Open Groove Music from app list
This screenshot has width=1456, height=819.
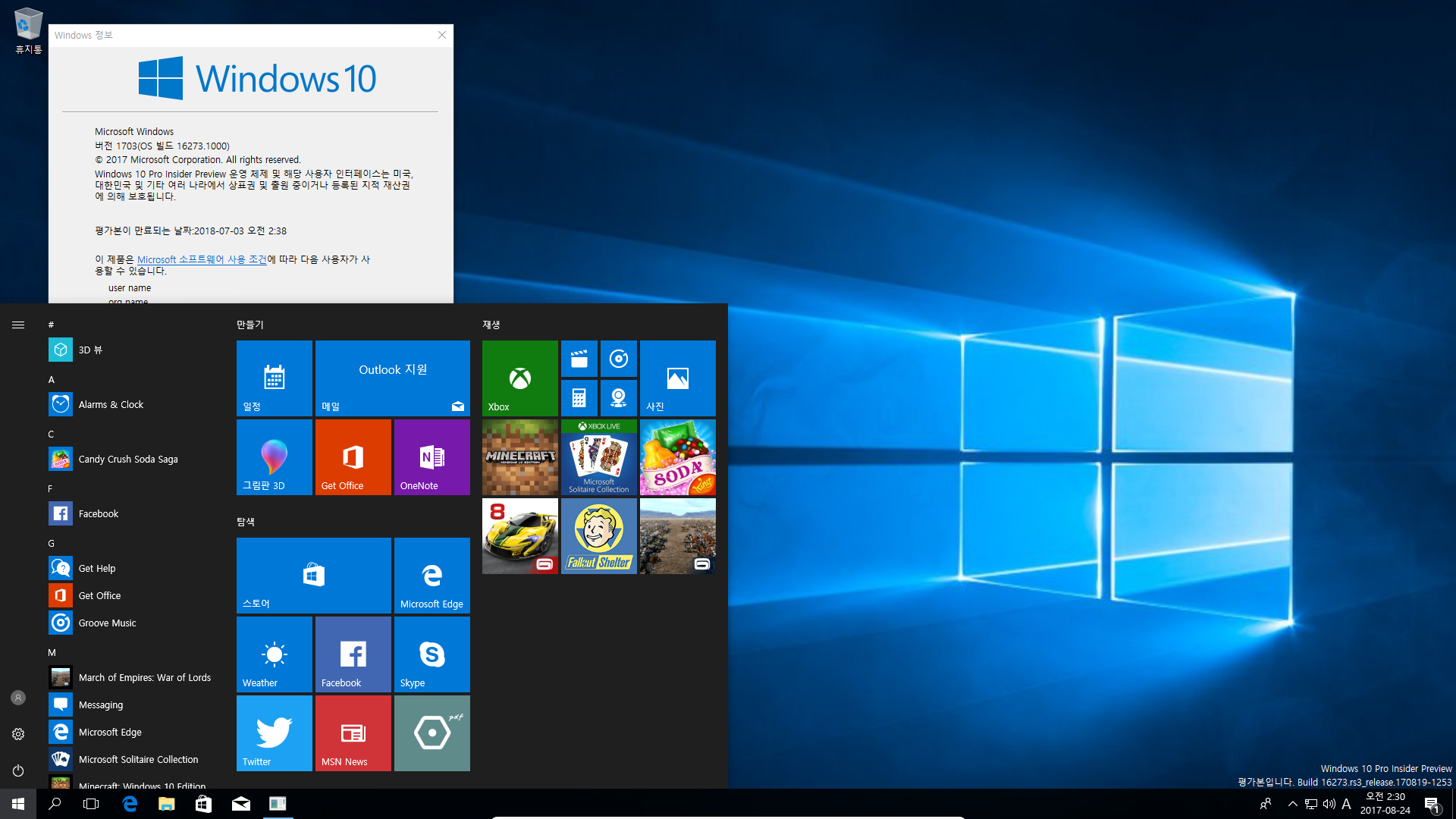[107, 622]
